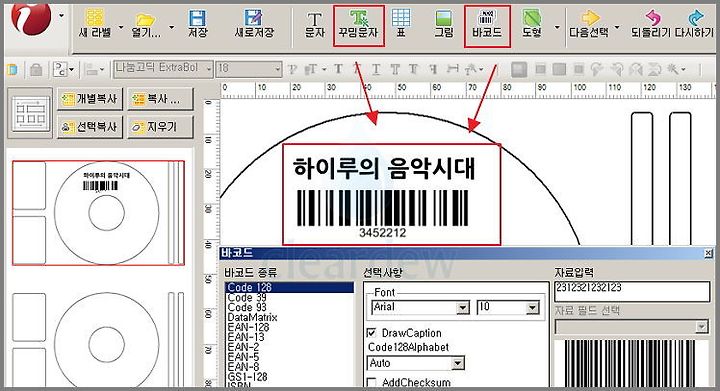Open the 나눔고딕 ExtraBol font dropdown

click(x=209, y=69)
